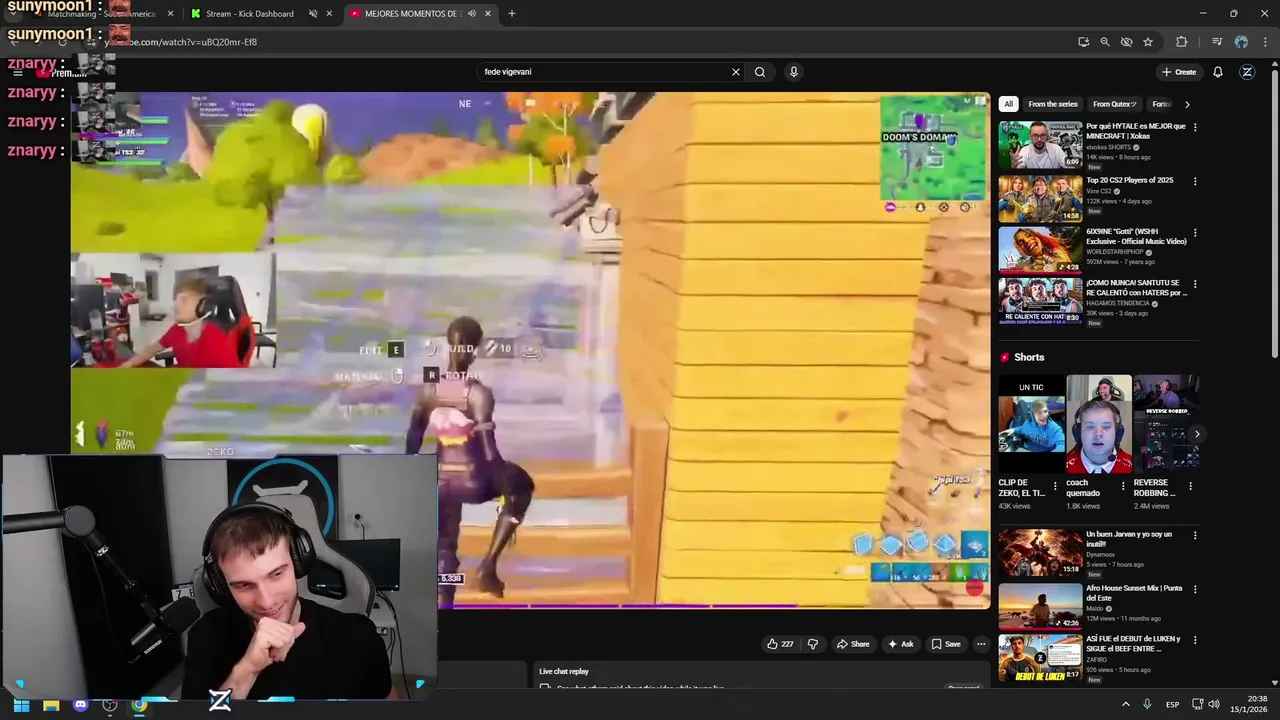Open File Explorer from taskbar
Screen dimensions: 1280x720
[x=51, y=705]
